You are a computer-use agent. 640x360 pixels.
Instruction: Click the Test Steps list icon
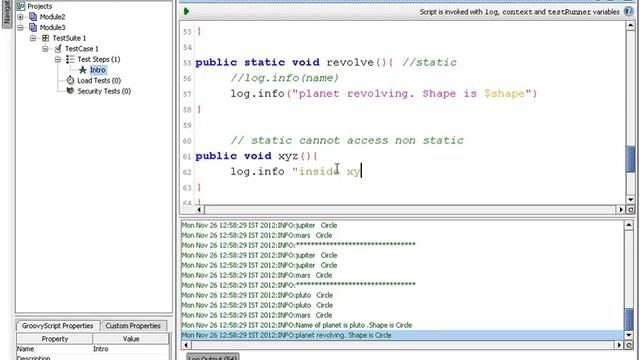(x=70, y=59)
